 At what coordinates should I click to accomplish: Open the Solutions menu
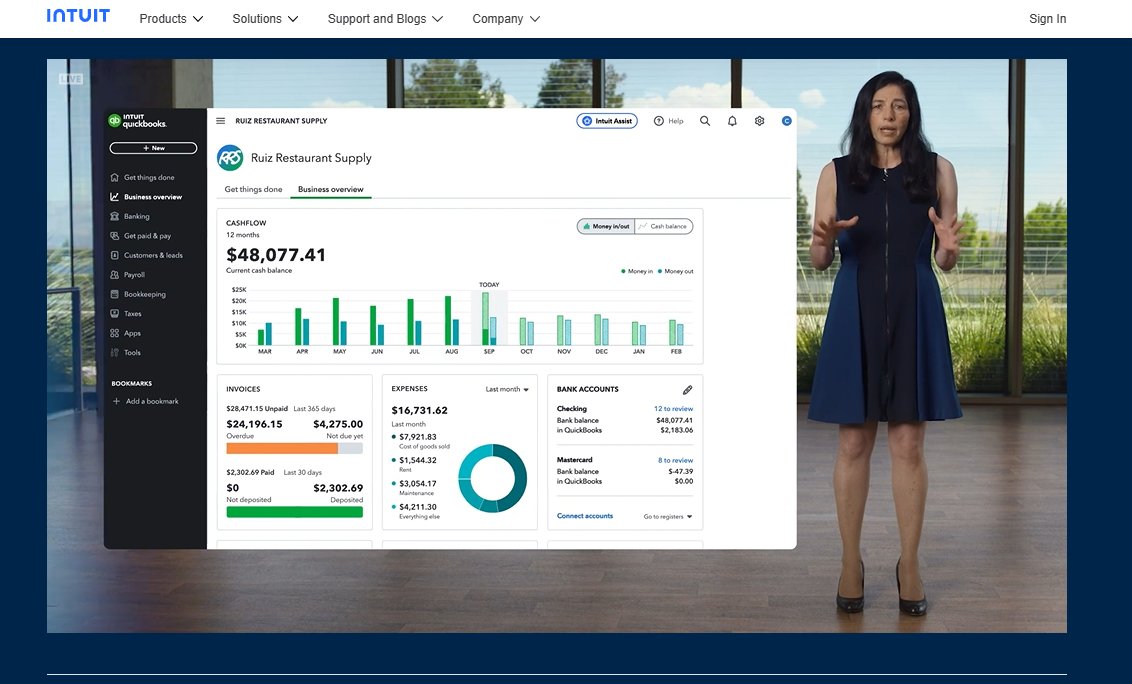[x=265, y=19]
